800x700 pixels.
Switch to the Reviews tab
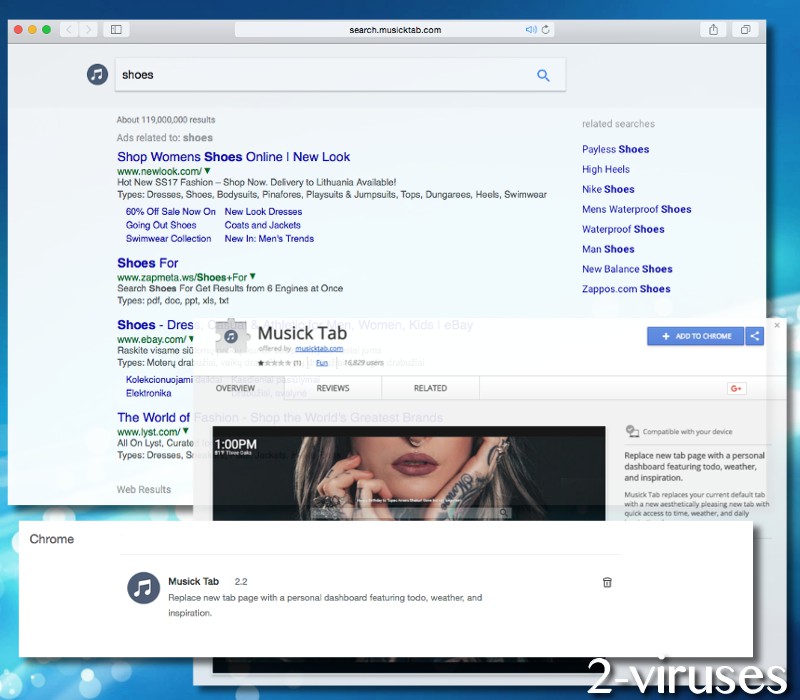tap(334, 388)
